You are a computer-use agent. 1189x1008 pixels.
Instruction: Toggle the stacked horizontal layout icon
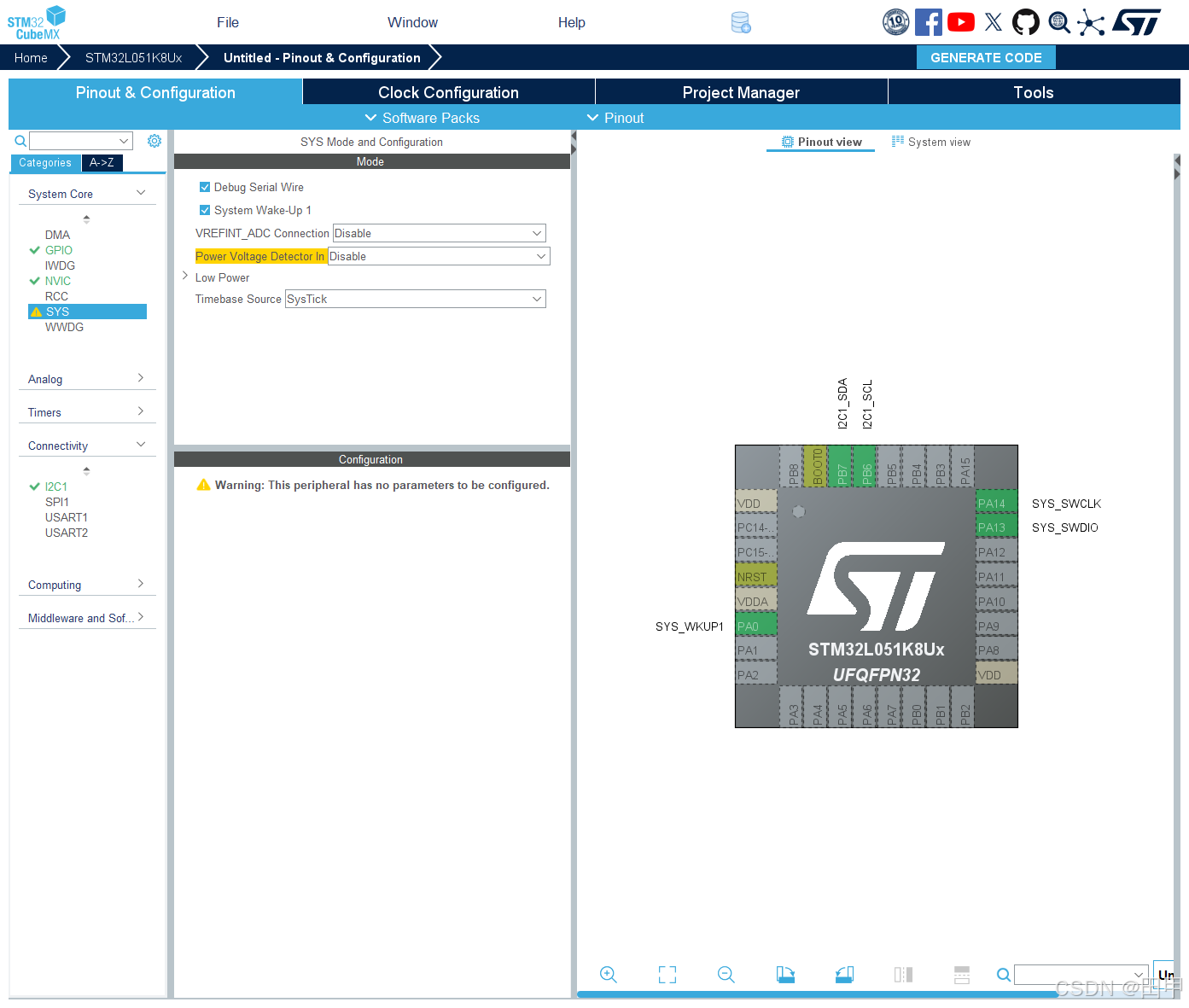(962, 975)
